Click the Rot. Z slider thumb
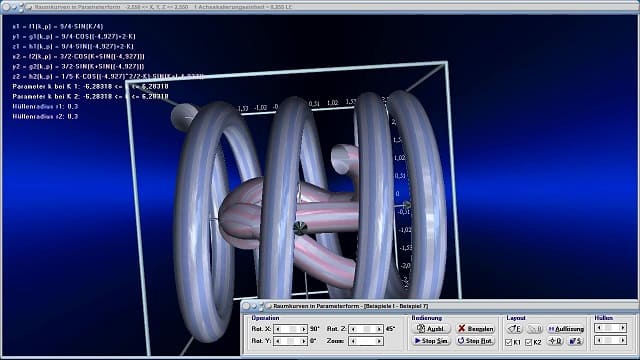640x360 pixels. coord(367,329)
